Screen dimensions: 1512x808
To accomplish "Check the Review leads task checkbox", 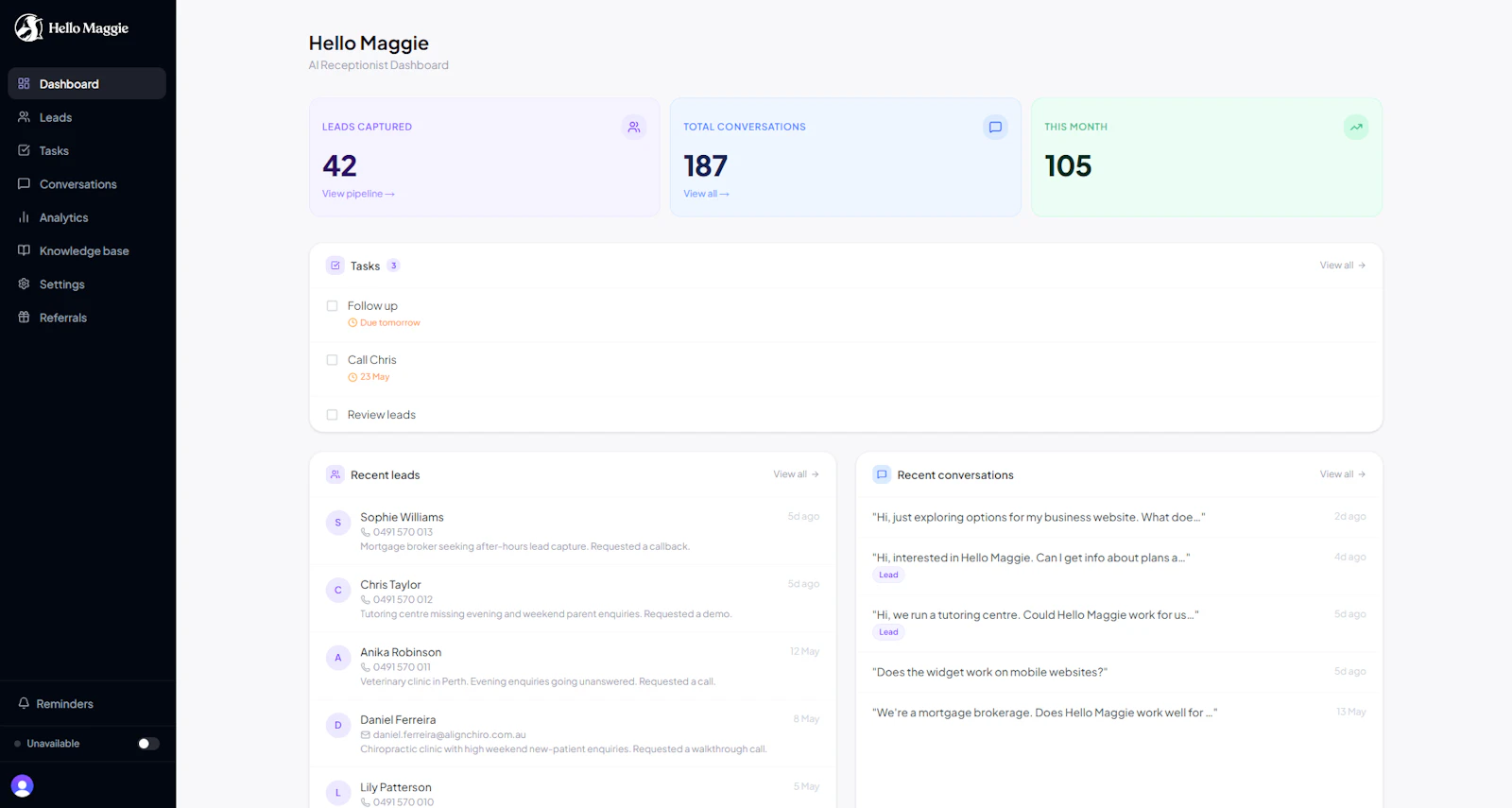I will pyautogui.click(x=332, y=415).
